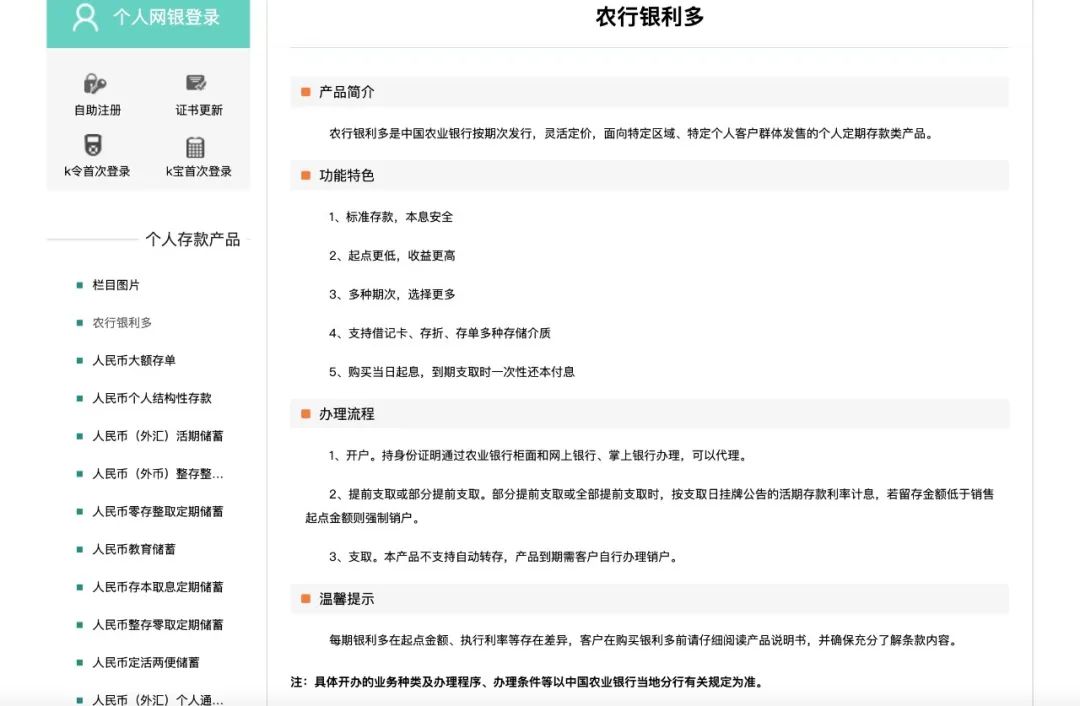Click the 证书更新 certificate icon
The image size is (1080, 706).
point(196,83)
